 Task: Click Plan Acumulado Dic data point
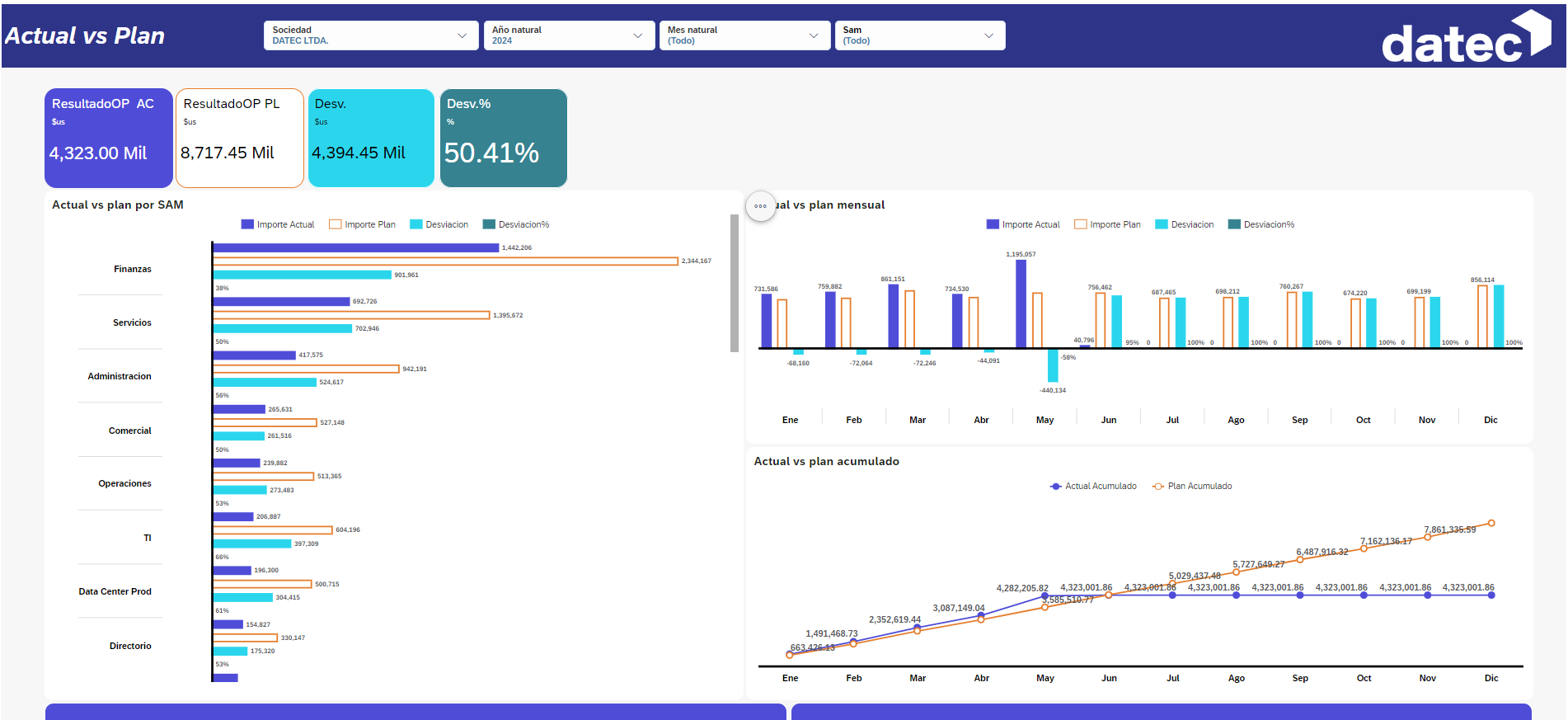1491,523
